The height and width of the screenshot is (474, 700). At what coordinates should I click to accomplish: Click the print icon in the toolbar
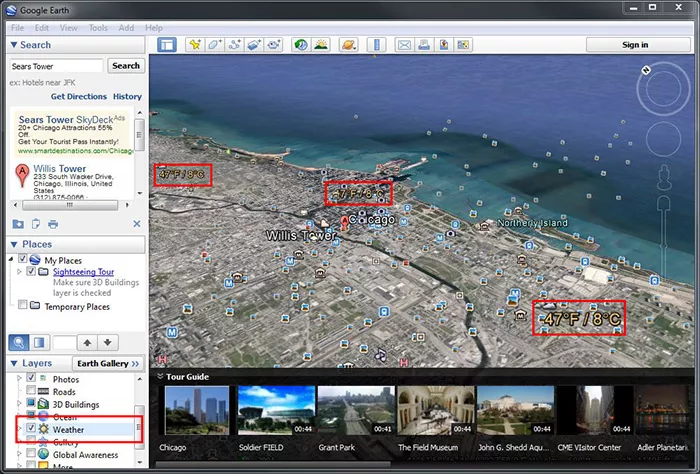(424, 45)
